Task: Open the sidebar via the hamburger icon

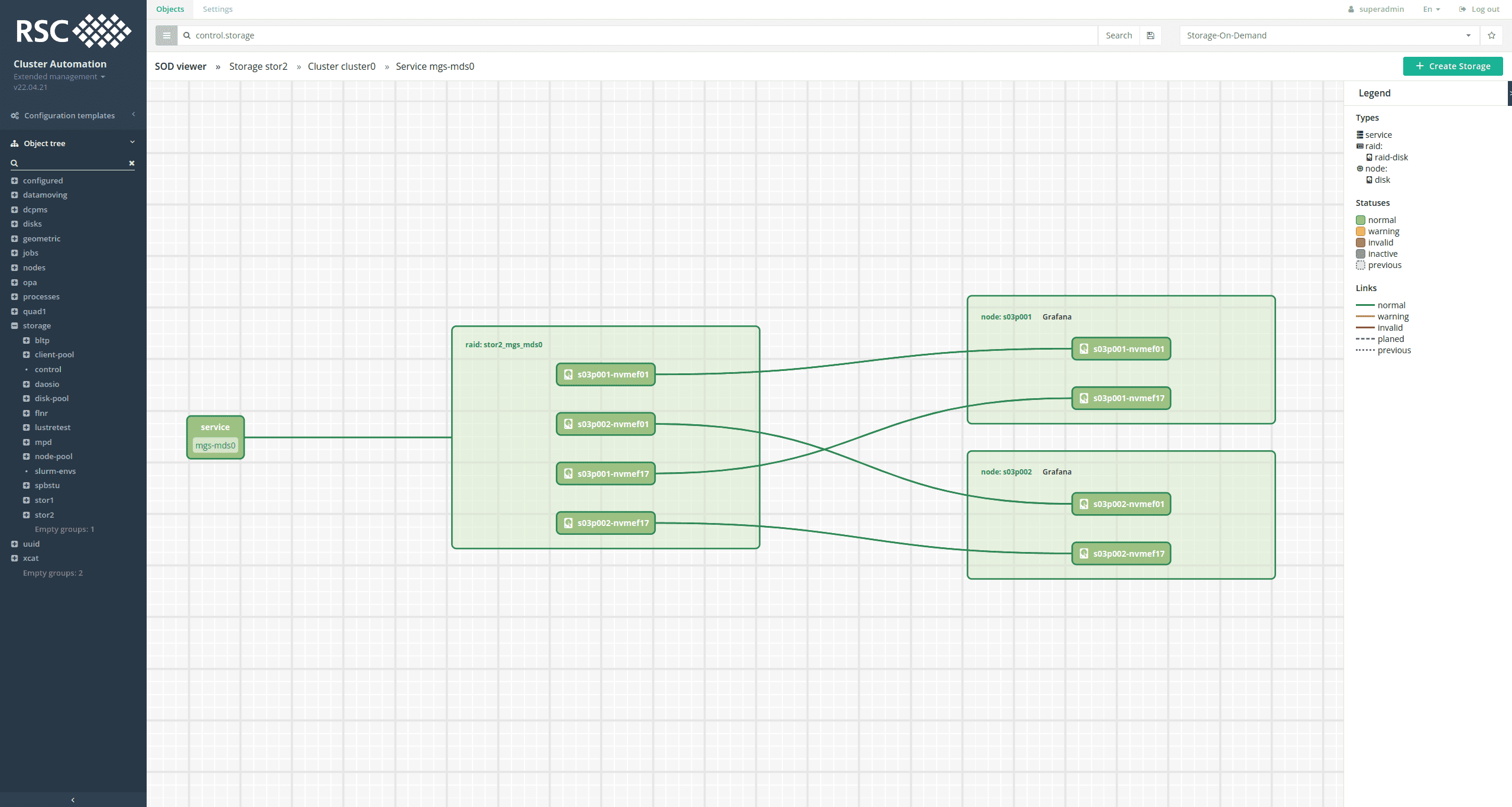Action: (x=166, y=35)
